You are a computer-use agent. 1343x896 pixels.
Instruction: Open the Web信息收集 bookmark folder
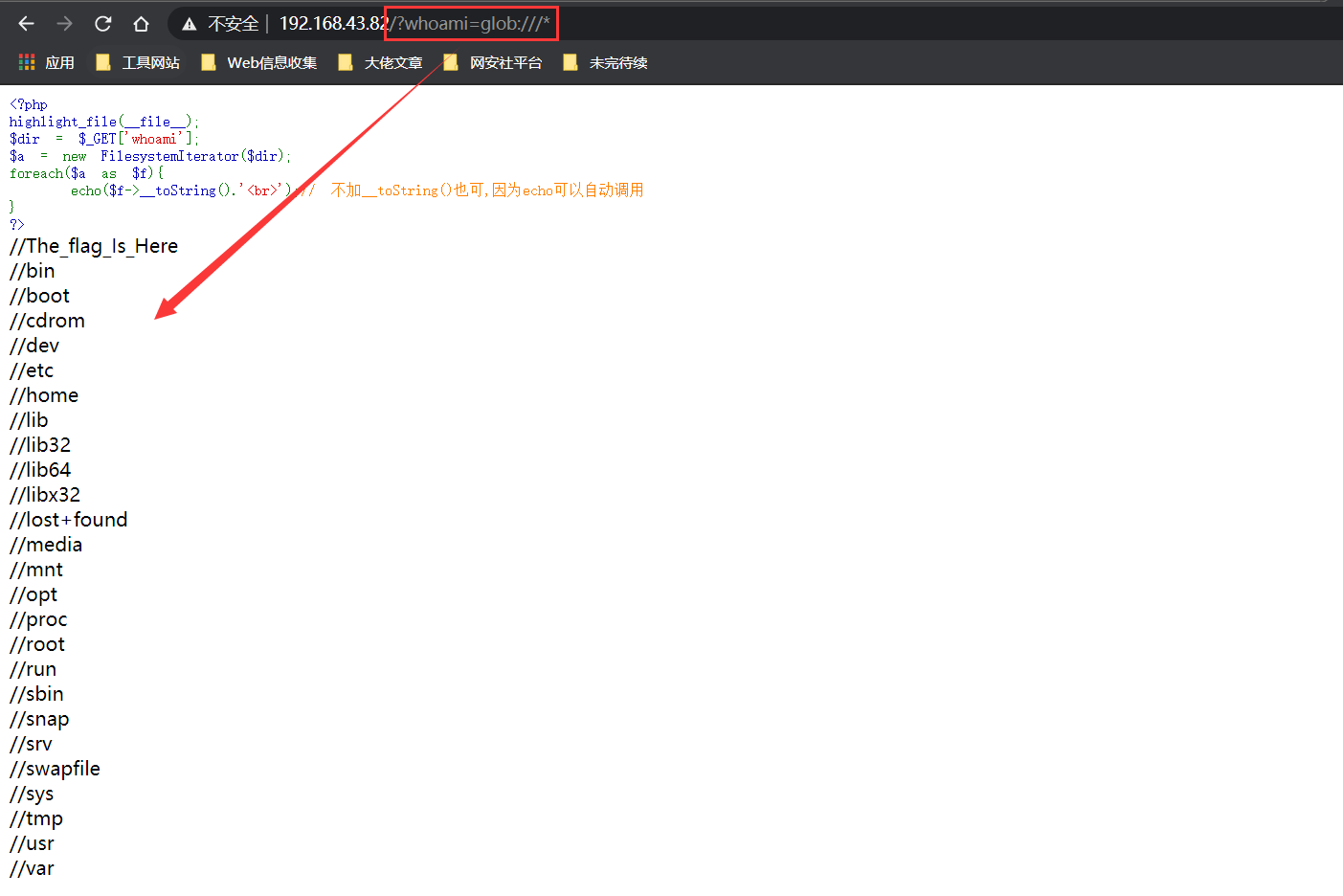259,62
